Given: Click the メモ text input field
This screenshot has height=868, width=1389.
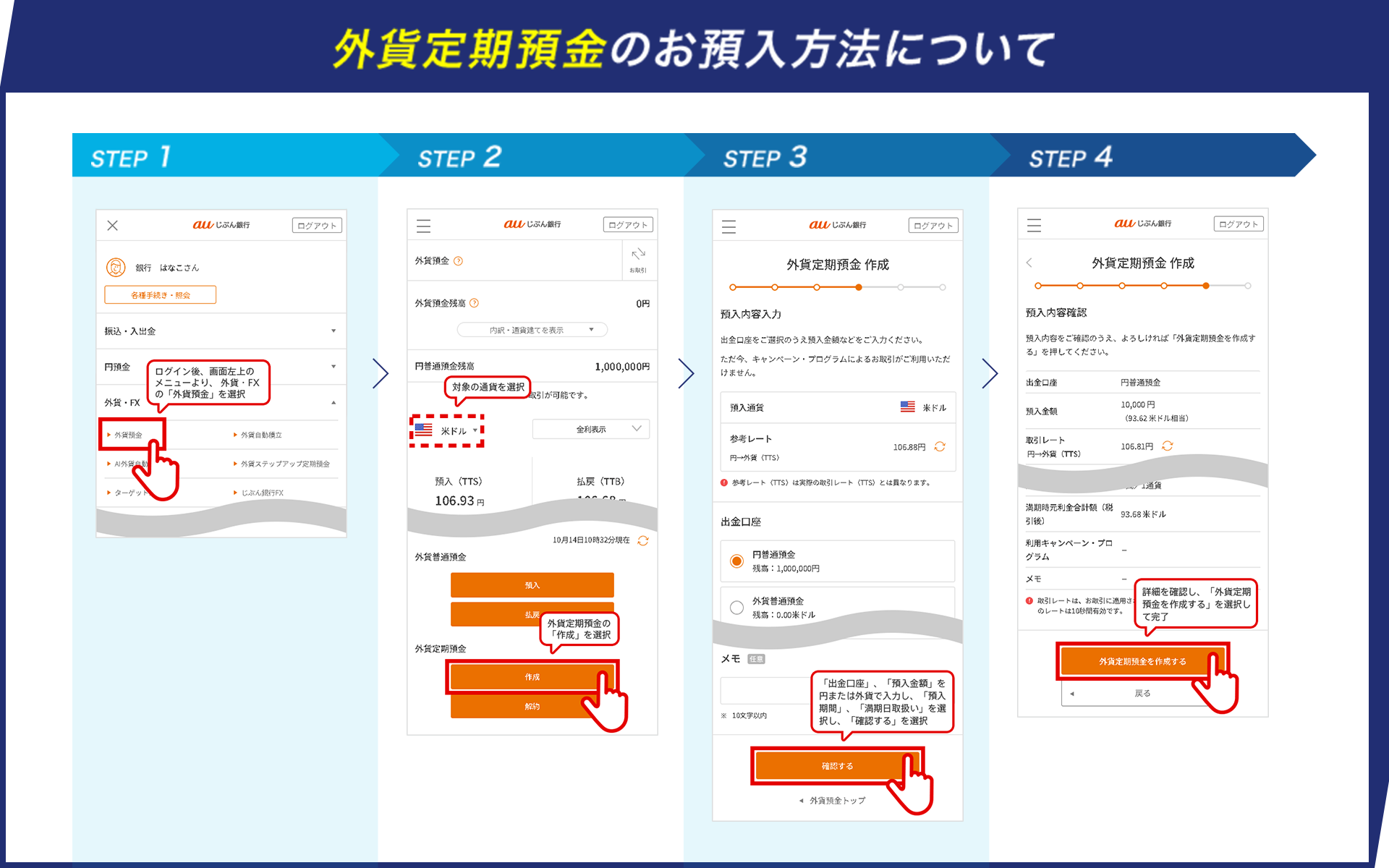Looking at the screenshot, I should pos(767,691).
